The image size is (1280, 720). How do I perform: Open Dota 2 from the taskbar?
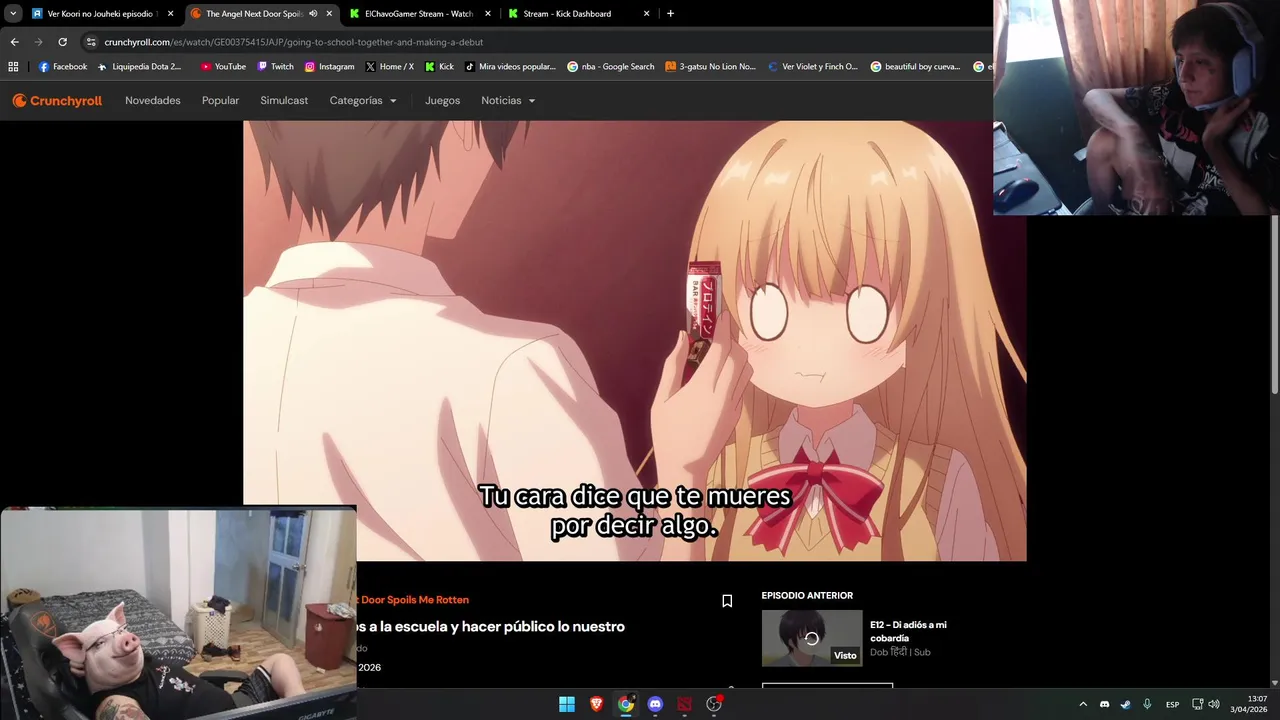[x=684, y=704]
